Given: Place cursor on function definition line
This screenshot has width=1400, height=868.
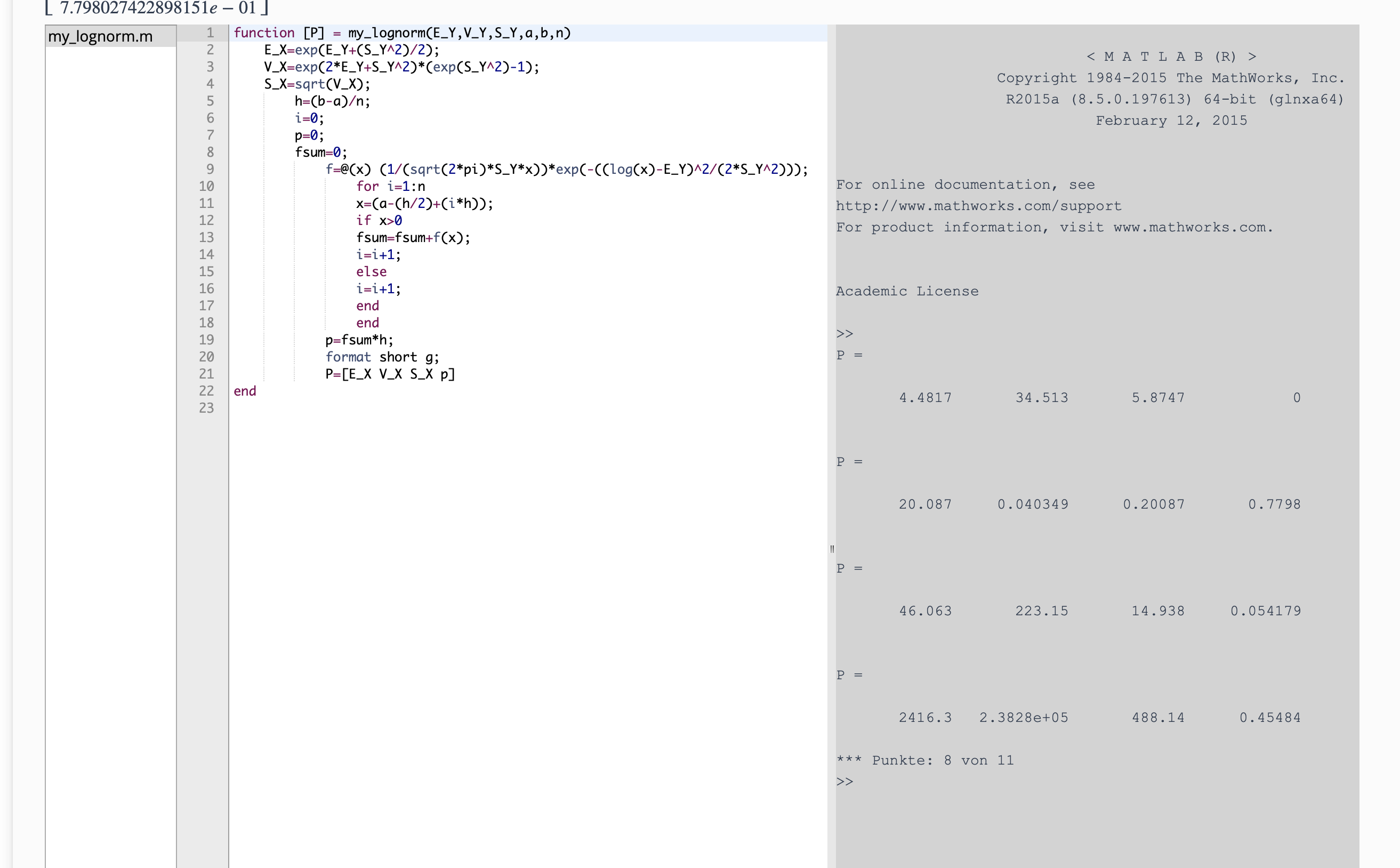Looking at the screenshot, I should point(402,33).
